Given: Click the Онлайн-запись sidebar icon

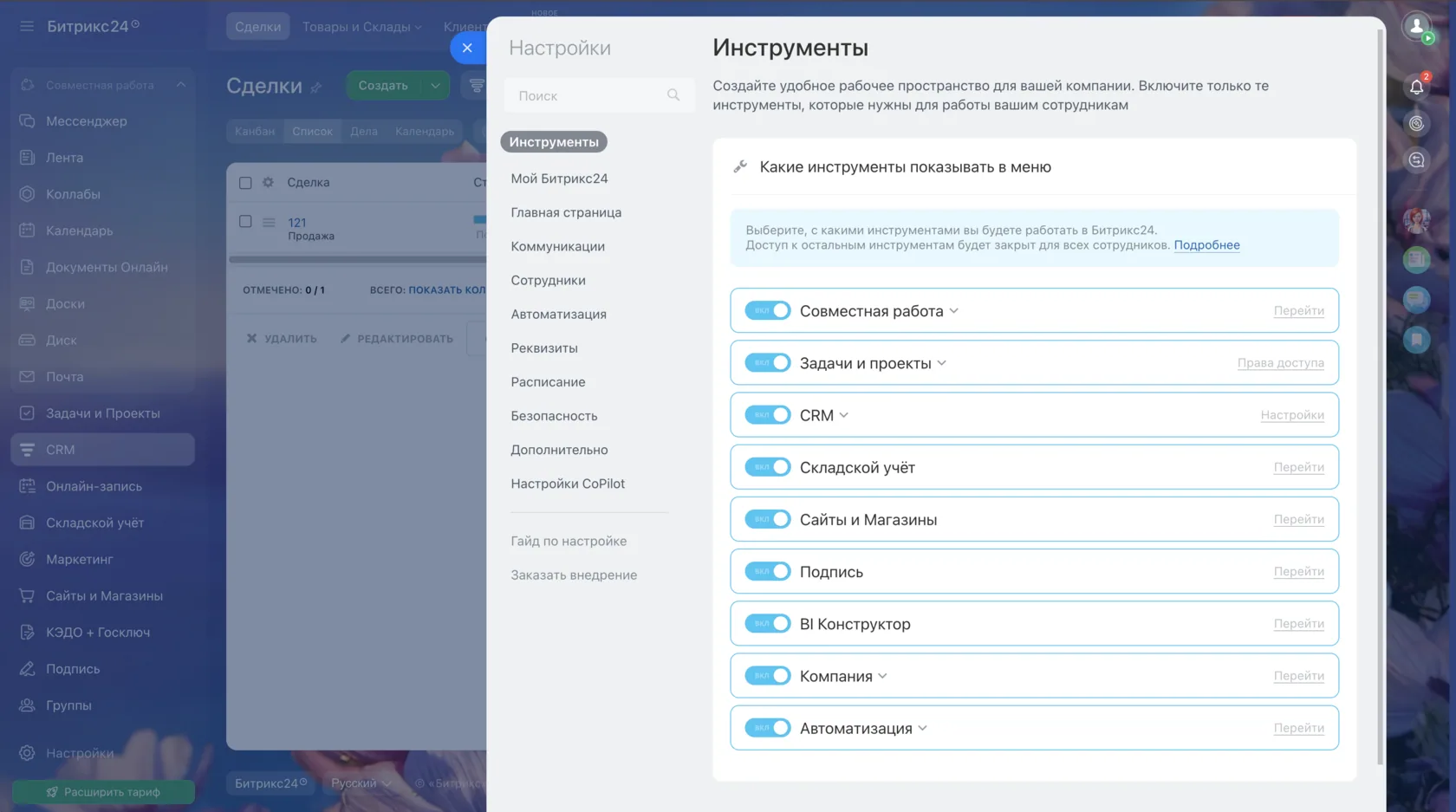Looking at the screenshot, I should (27, 486).
